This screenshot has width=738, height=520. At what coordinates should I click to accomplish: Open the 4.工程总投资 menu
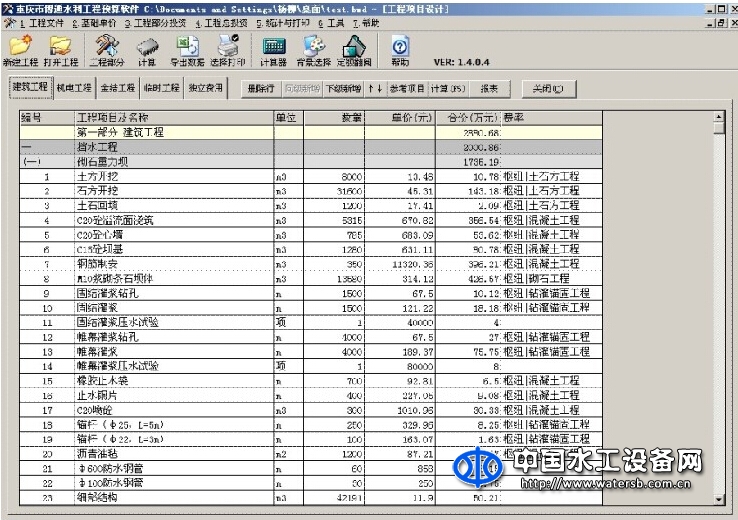point(221,23)
